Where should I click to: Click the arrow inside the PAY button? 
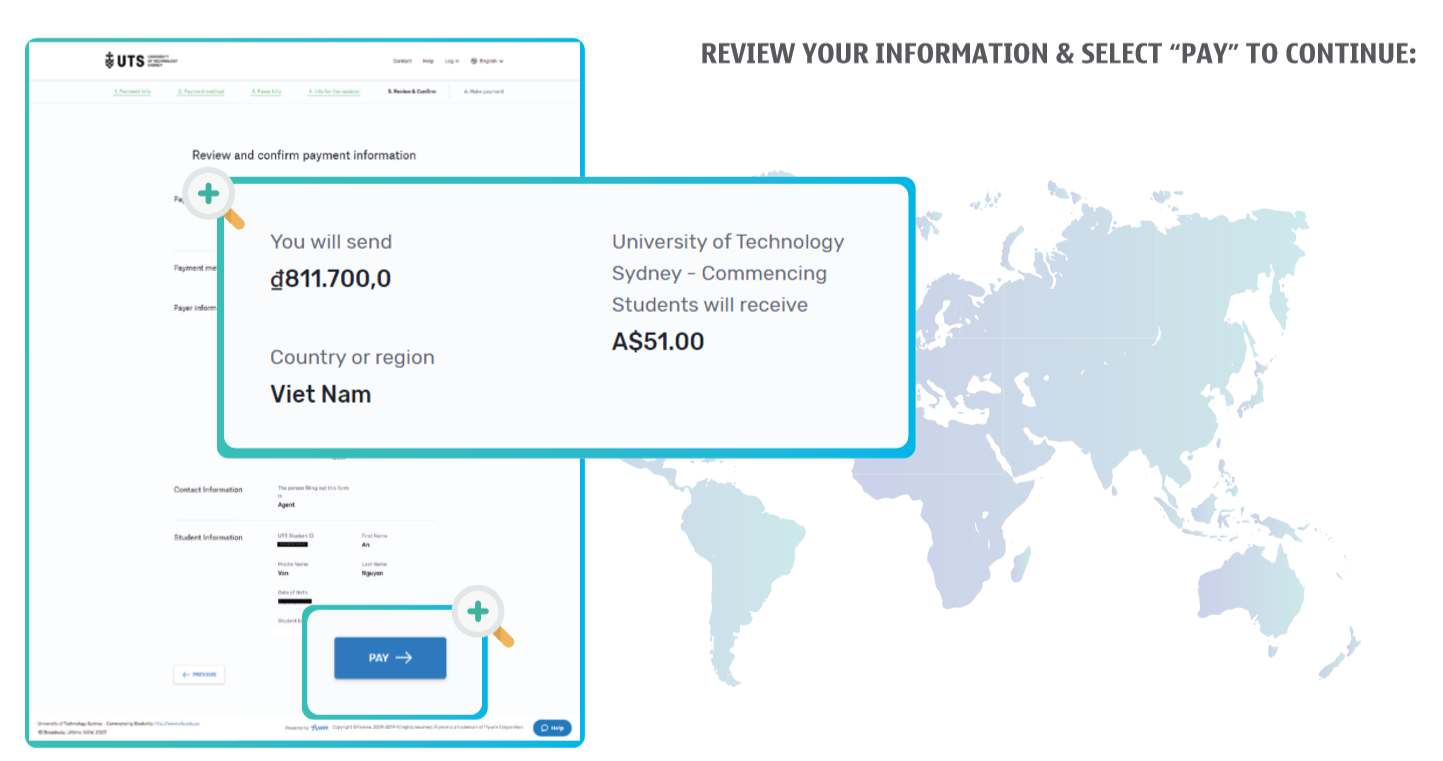coord(404,658)
